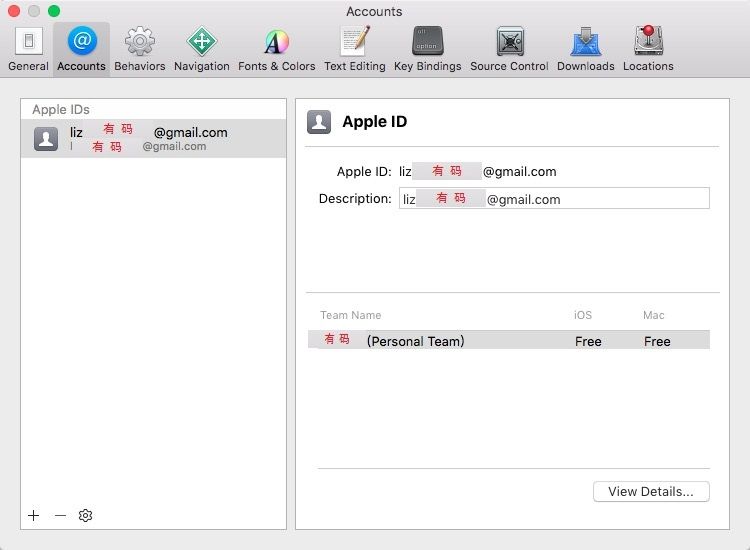Open the Text Editing preferences

point(354,48)
